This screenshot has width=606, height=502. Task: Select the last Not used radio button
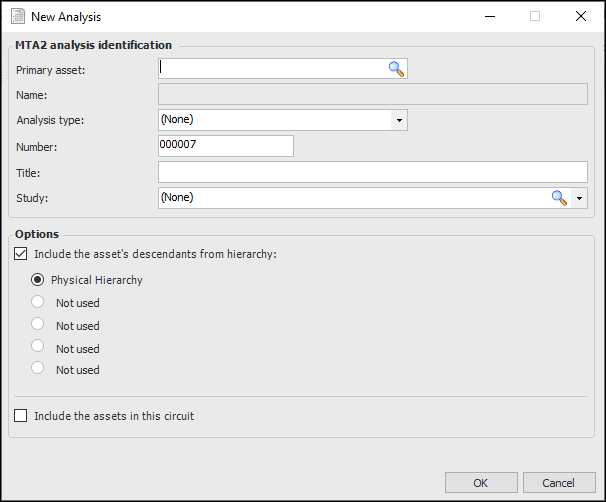(38, 368)
